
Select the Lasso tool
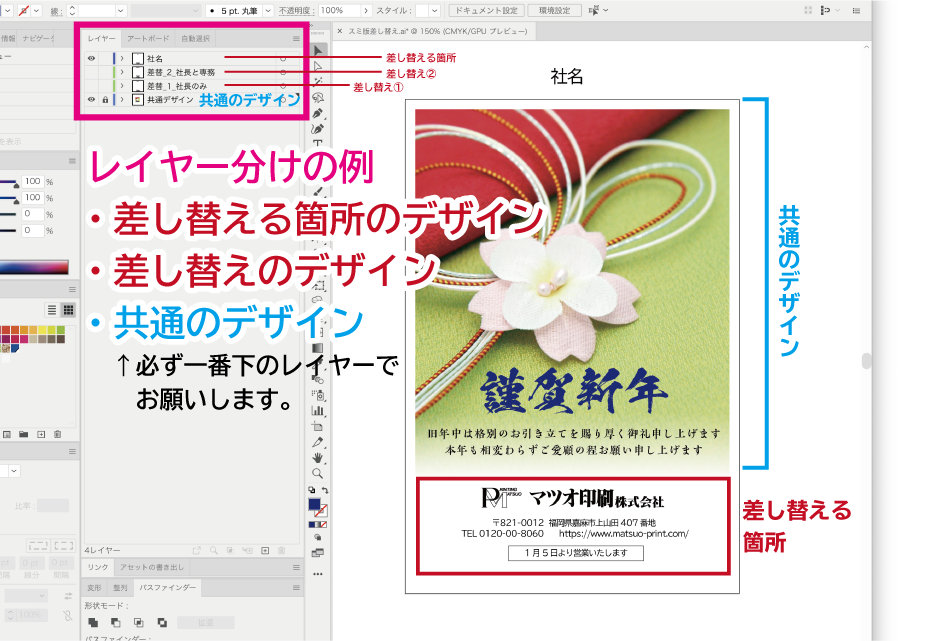pyautogui.click(x=318, y=97)
